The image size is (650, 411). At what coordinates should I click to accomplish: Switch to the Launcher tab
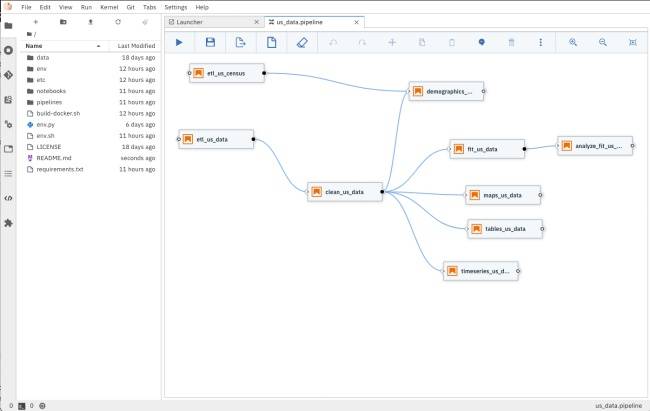point(213,22)
